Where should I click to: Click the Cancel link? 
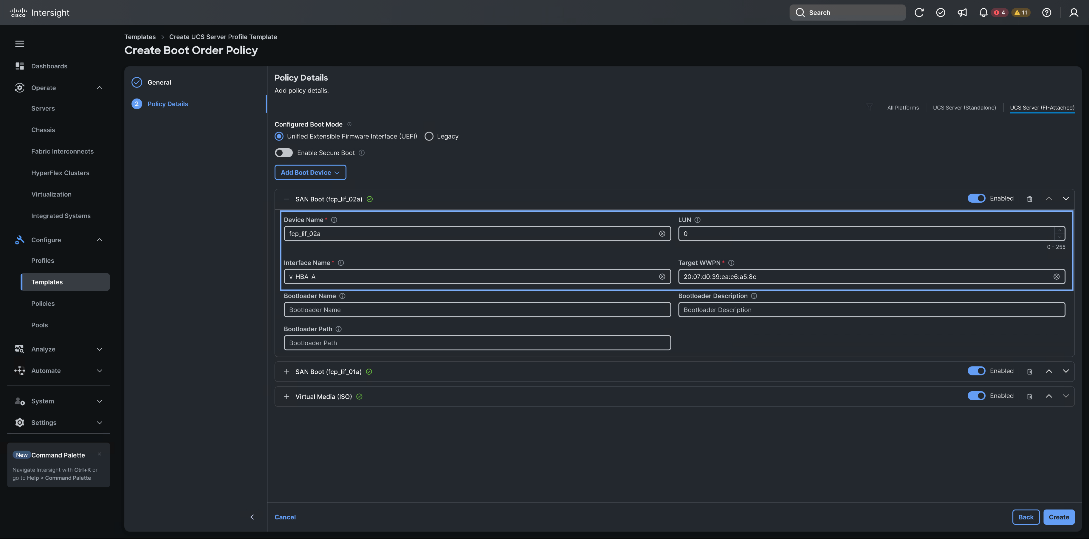click(x=285, y=517)
